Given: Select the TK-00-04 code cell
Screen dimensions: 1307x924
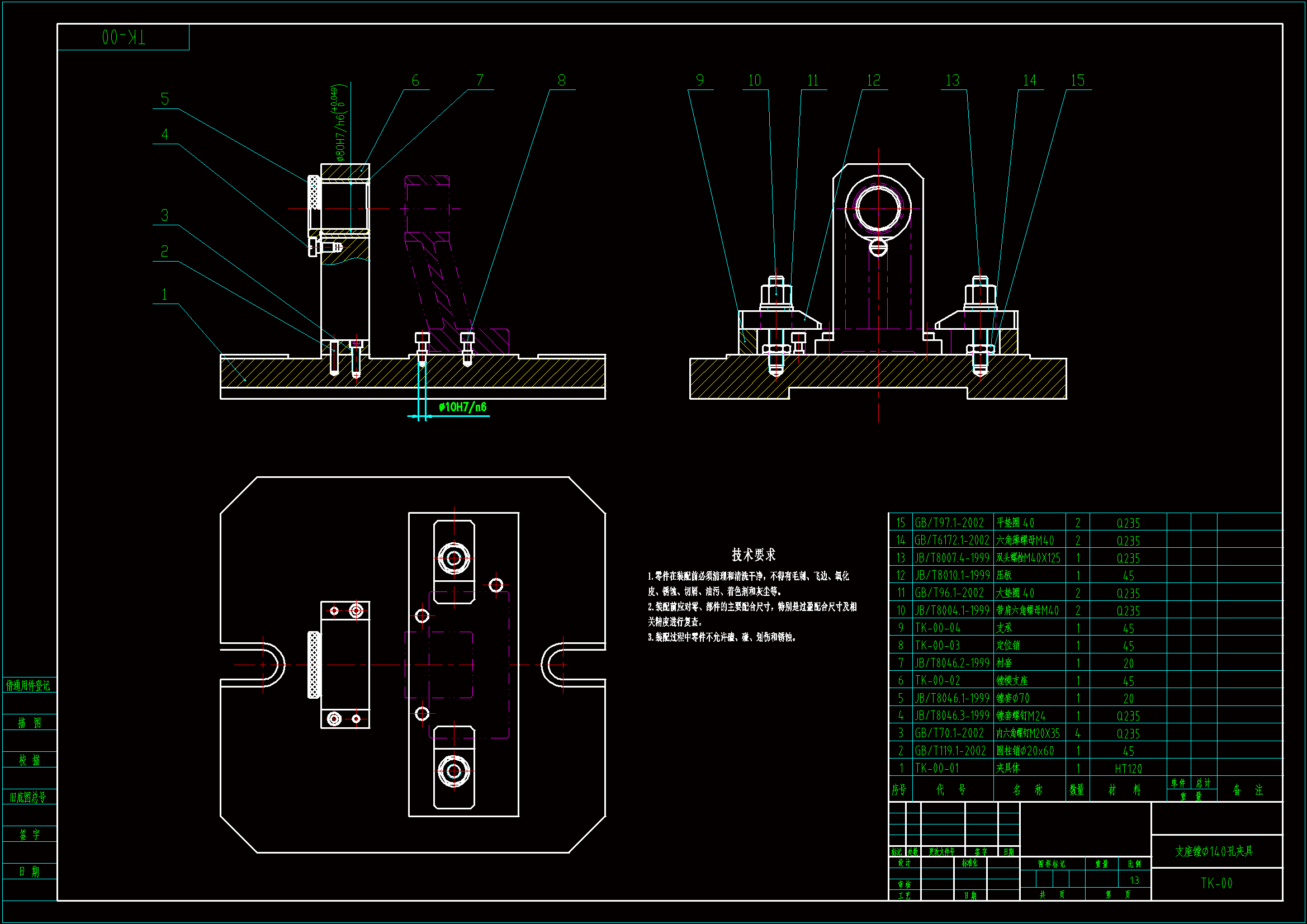Looking at the screenshot, I should pyautogui.click(x=937, y=628).
